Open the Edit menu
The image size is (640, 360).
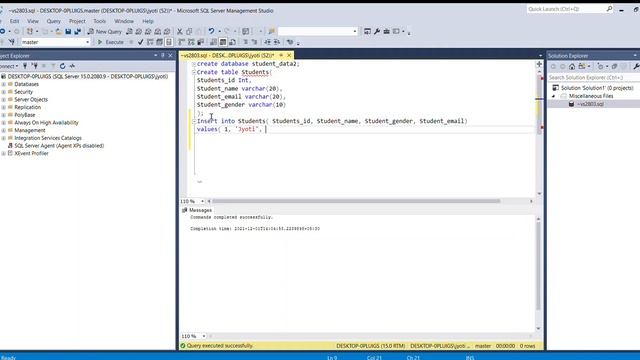tap(14, 21)
